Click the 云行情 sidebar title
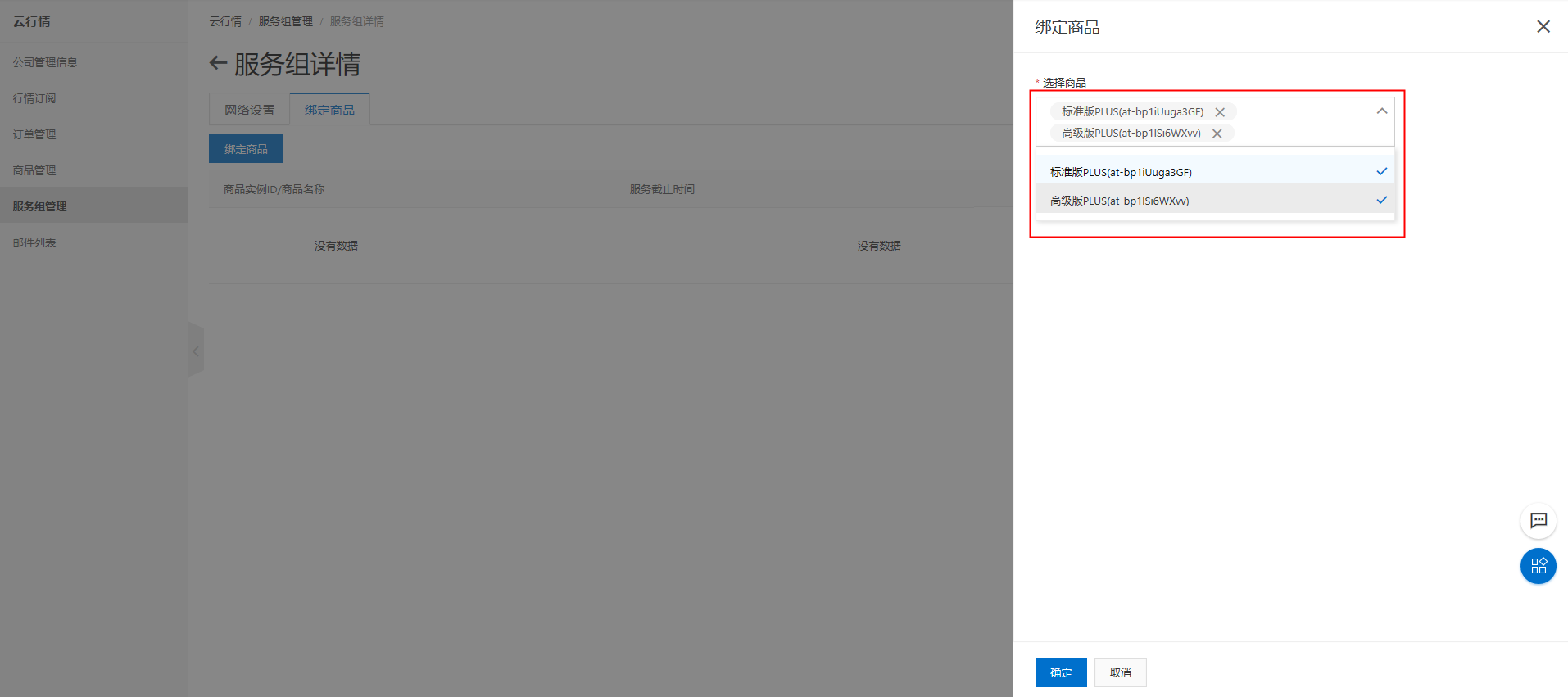 (x=32, y=21)
